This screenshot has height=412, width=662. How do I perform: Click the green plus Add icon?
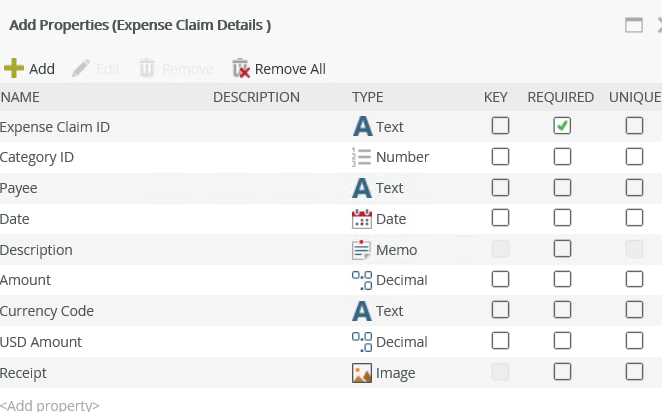(13, 68)
